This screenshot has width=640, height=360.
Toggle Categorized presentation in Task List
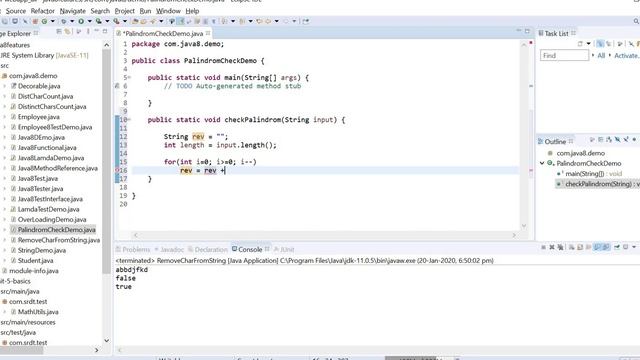pos(600,44)
